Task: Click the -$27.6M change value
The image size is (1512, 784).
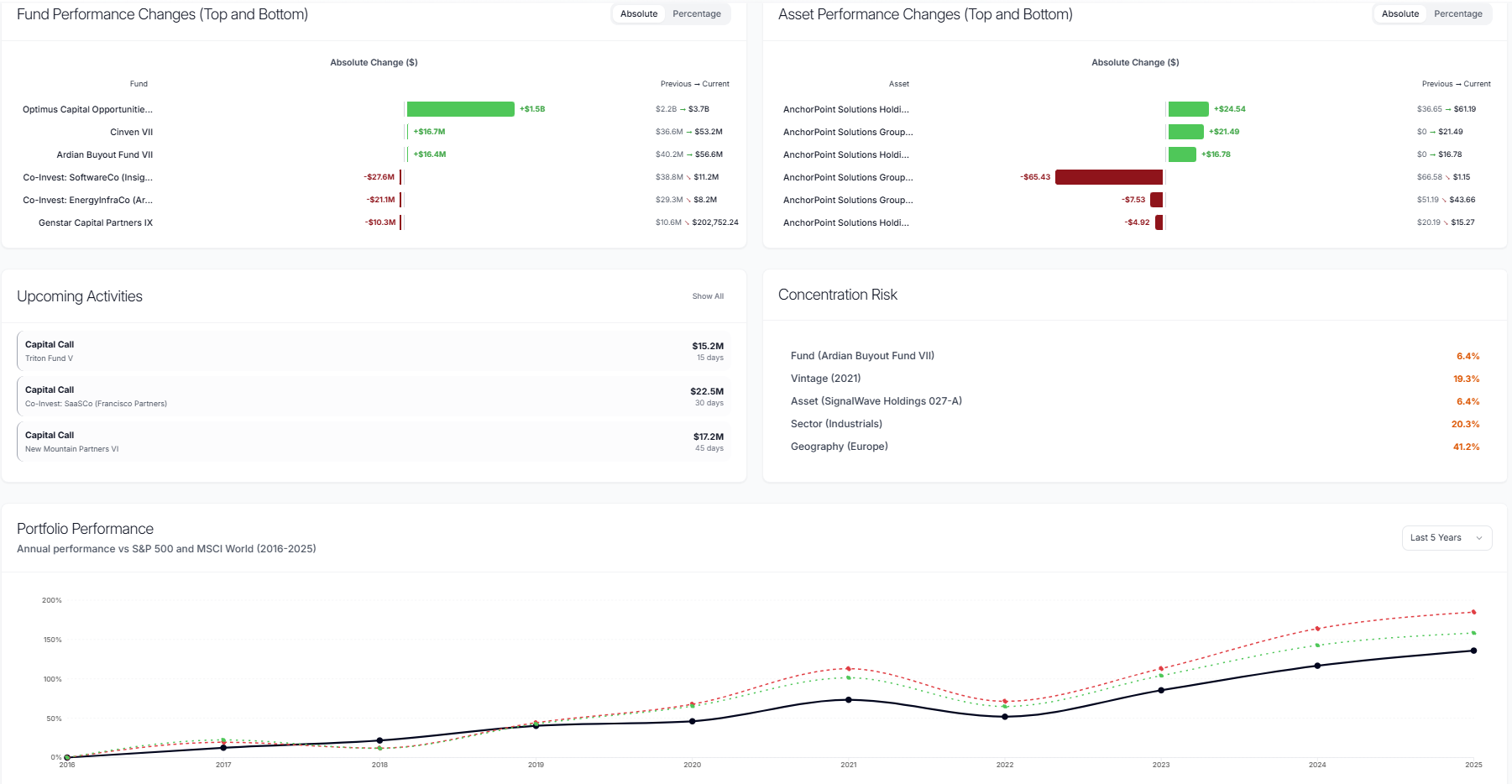Action: point(379,177)
